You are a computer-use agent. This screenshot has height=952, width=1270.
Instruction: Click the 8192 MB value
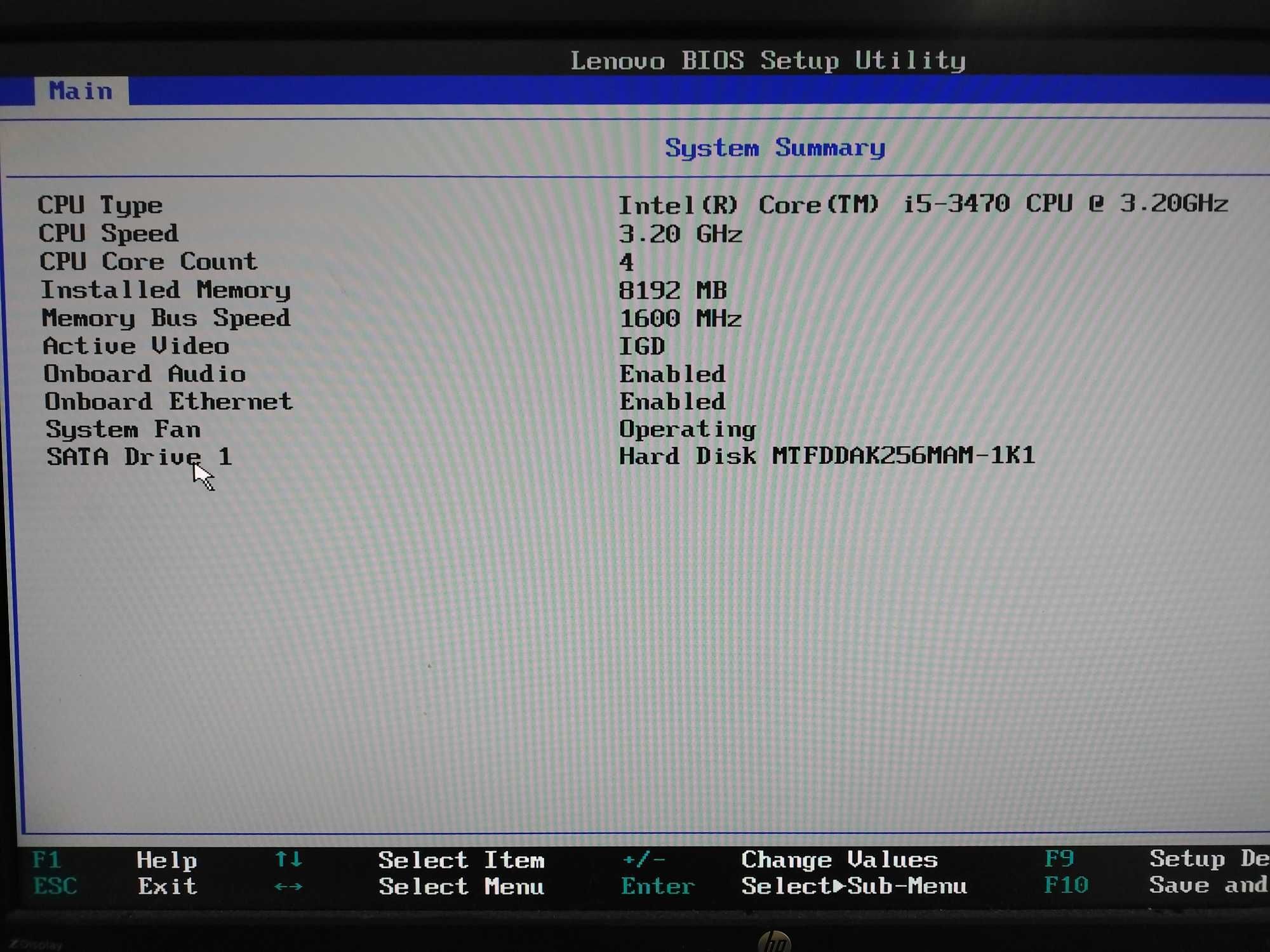[673, 291]
